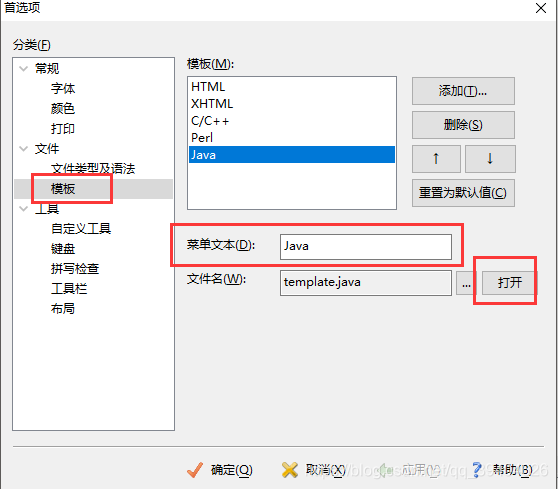Open help with 帮助(B) button

coord(502,470)
